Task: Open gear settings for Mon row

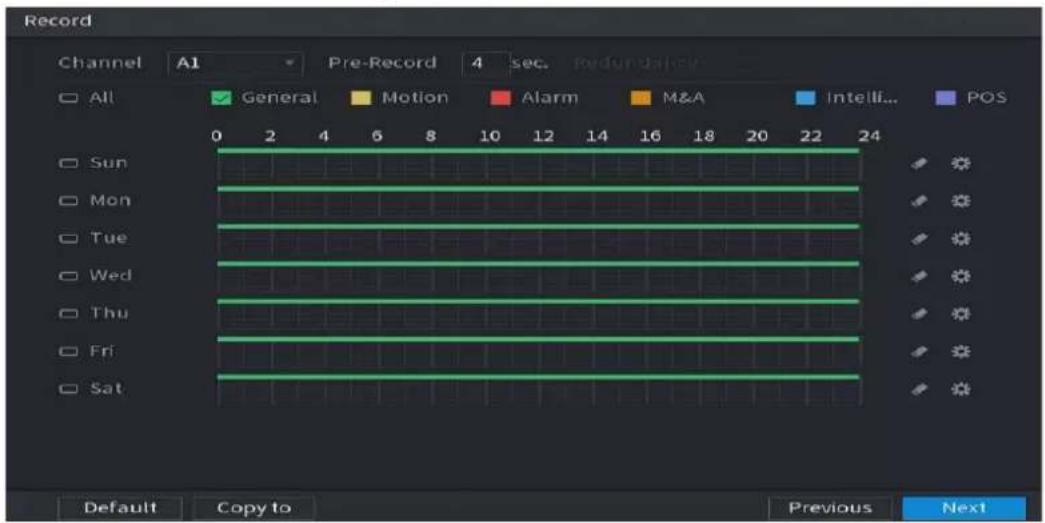Action: (961, 201)
